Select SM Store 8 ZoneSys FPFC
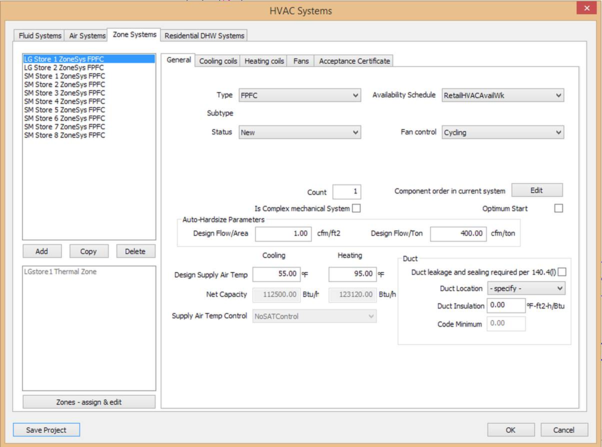The width and height of the screenshot is (602, 447). pyautogui.click(x=64, y=135)
